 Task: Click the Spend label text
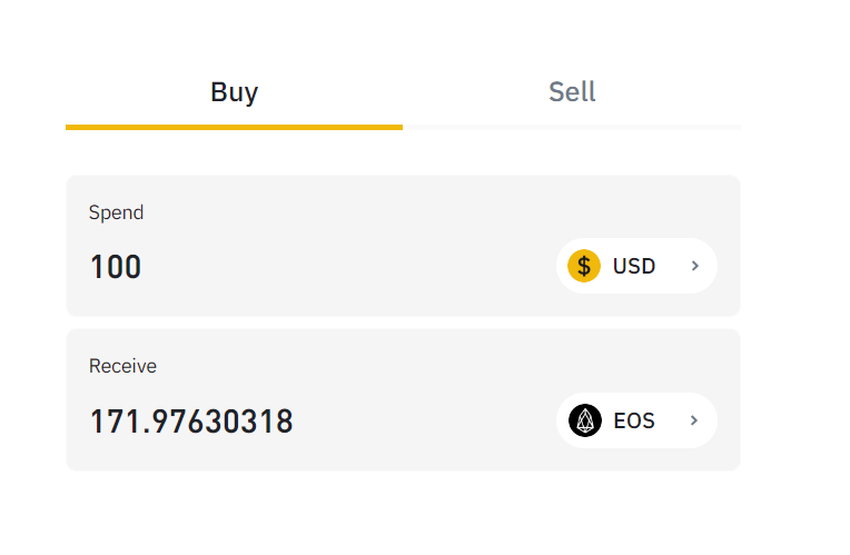(x=116, y=212)
